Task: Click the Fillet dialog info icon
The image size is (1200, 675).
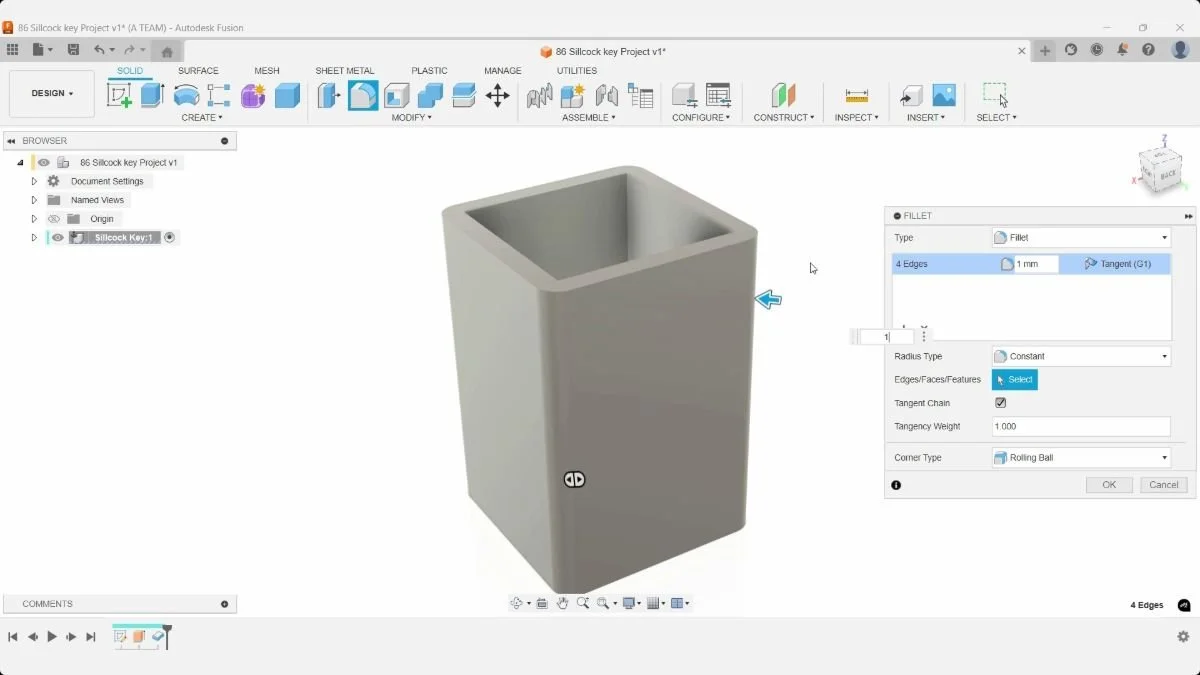Action: (896, 485)
